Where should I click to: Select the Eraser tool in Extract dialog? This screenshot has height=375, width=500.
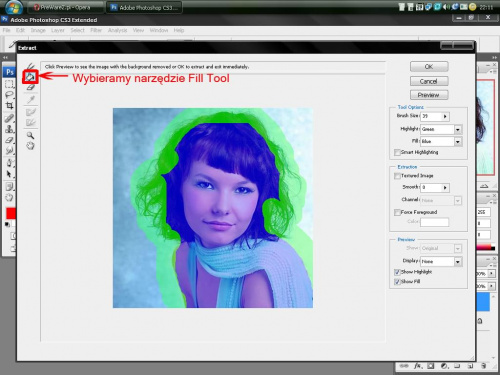[x=31, y=87]
